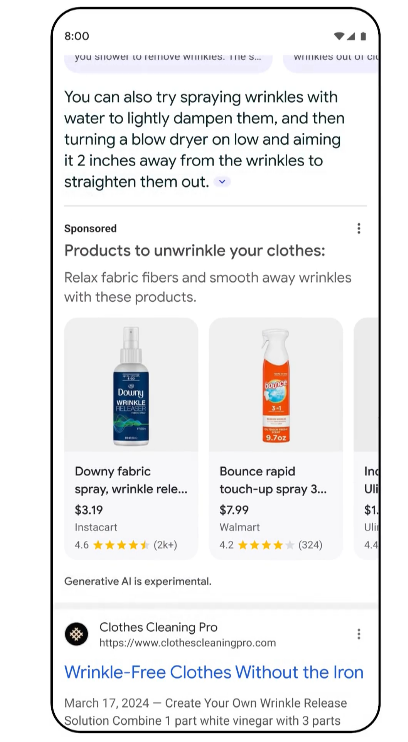Tap the Wi-Fi status icon
Screen dimensions: 408x742
click(339, 36)
